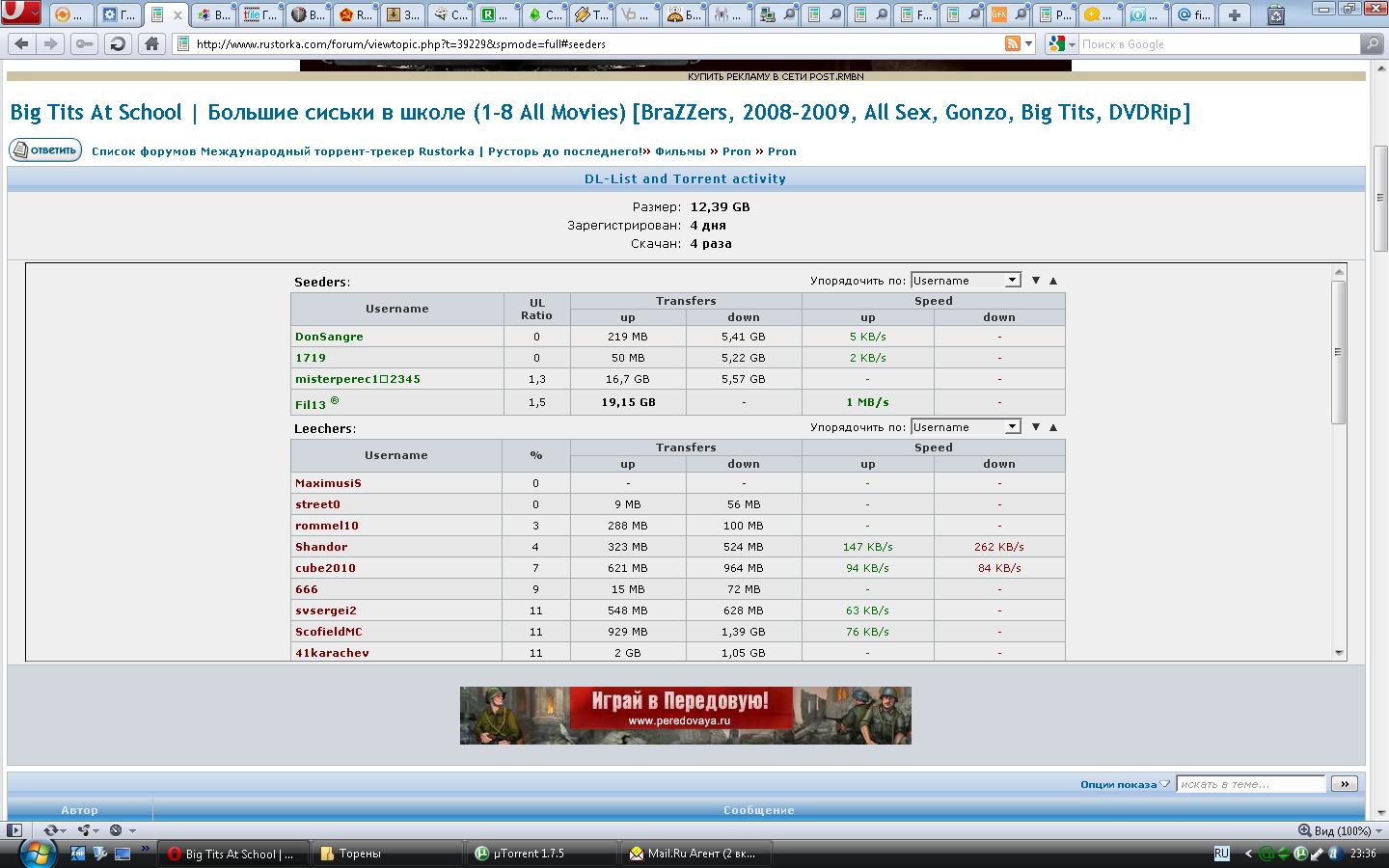Image resolution: width=1389 pixels, height=868 pixels.
Task: Click the RU language indicator in tray
Action: click(x=1221, y=854)
